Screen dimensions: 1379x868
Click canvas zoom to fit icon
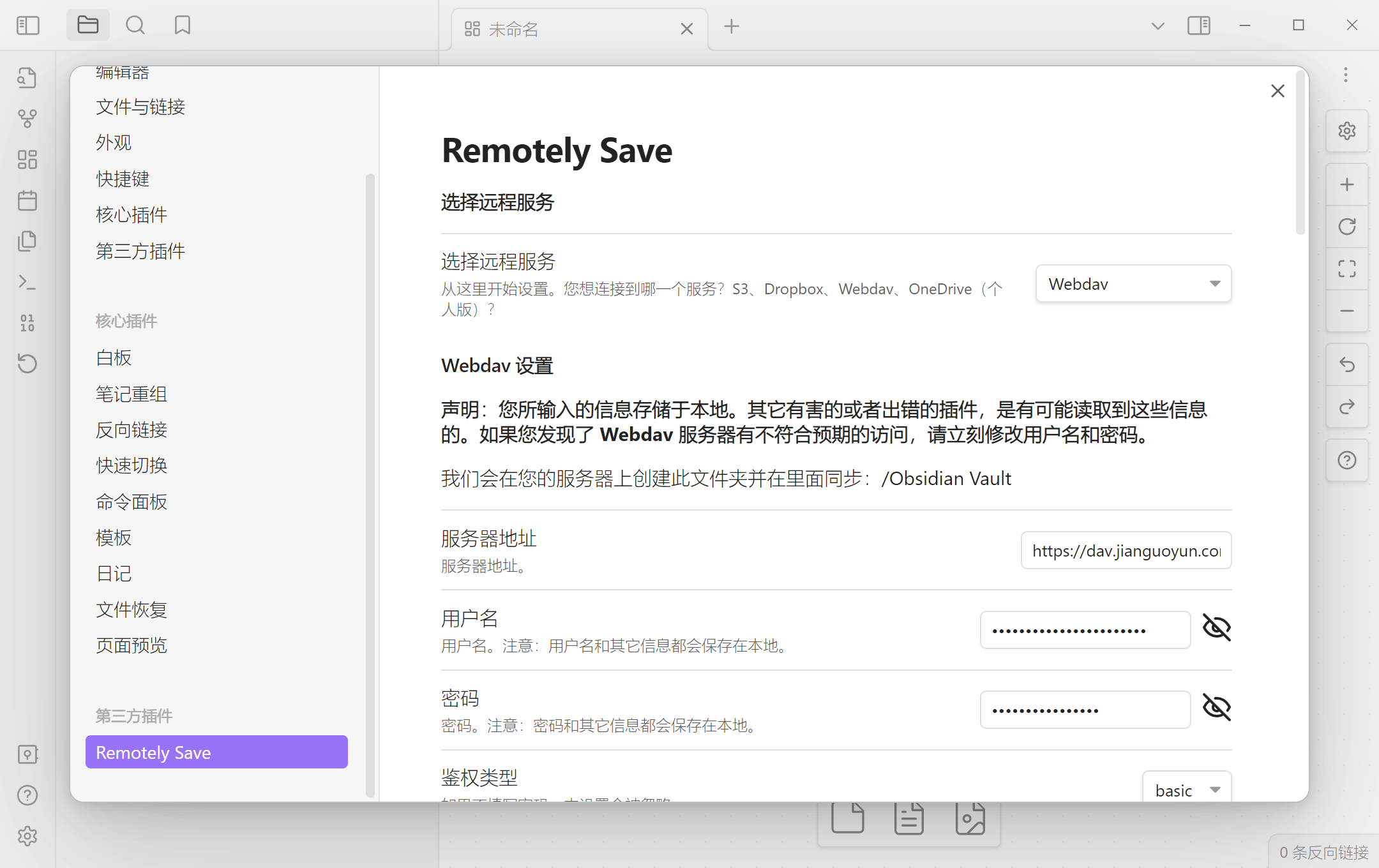pyautogui.click(x=1347, y=269)
